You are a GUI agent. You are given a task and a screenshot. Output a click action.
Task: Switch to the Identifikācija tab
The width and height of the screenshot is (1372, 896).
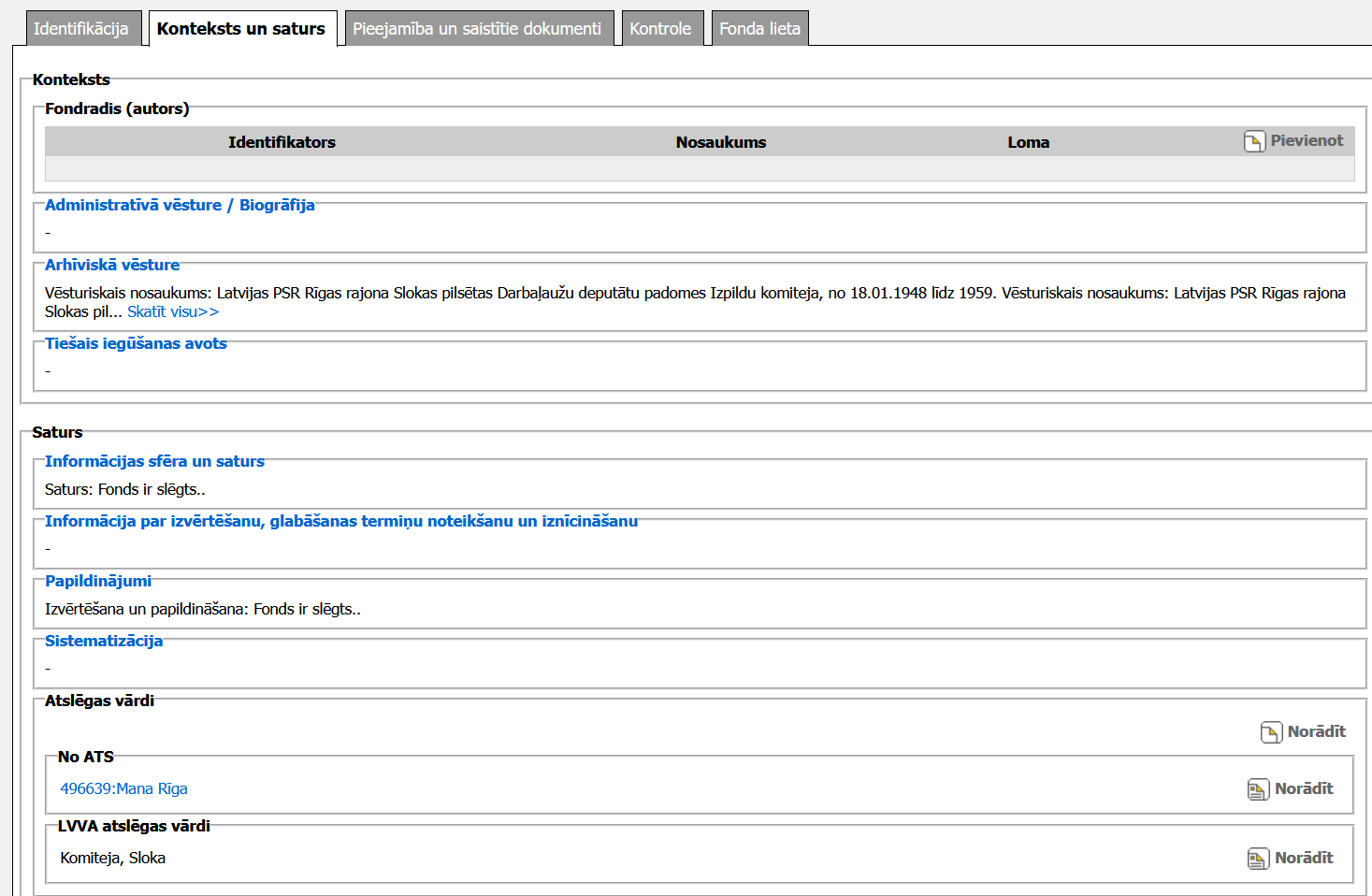point(81,29)
